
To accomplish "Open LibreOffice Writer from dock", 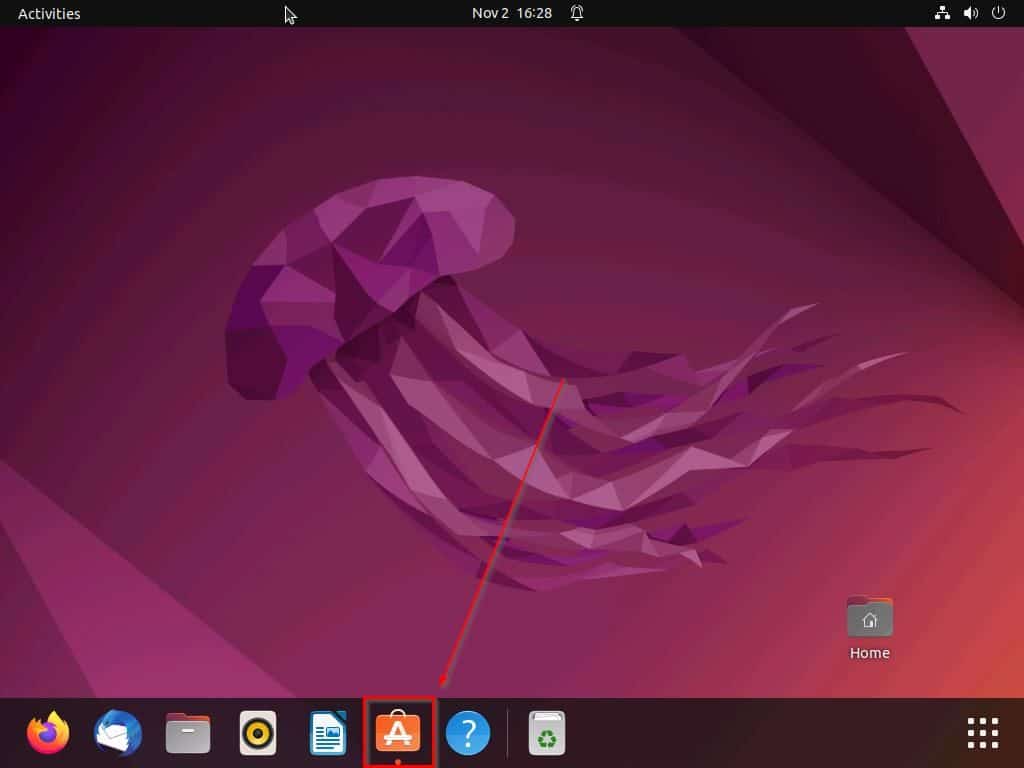I will 328,733.
